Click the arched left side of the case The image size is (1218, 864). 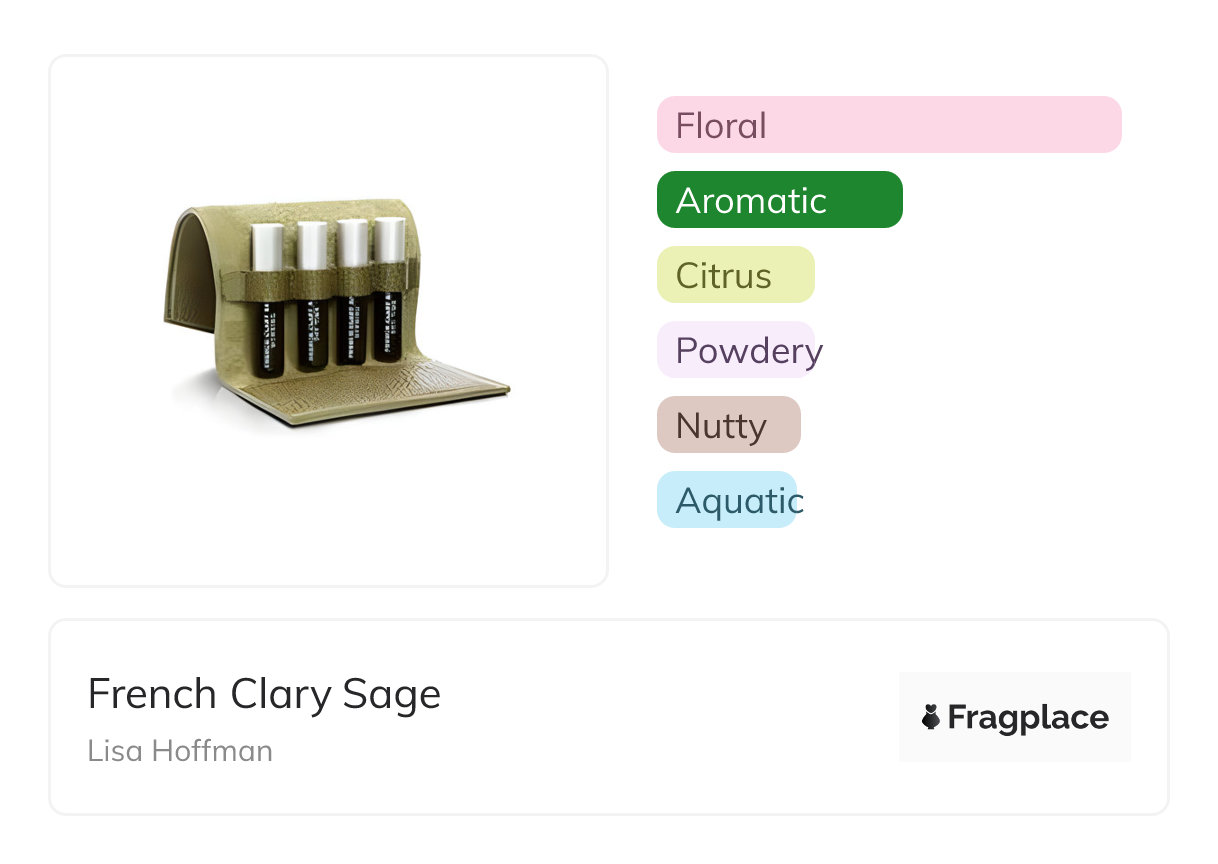pyautogui.click(x=190, y=270)
